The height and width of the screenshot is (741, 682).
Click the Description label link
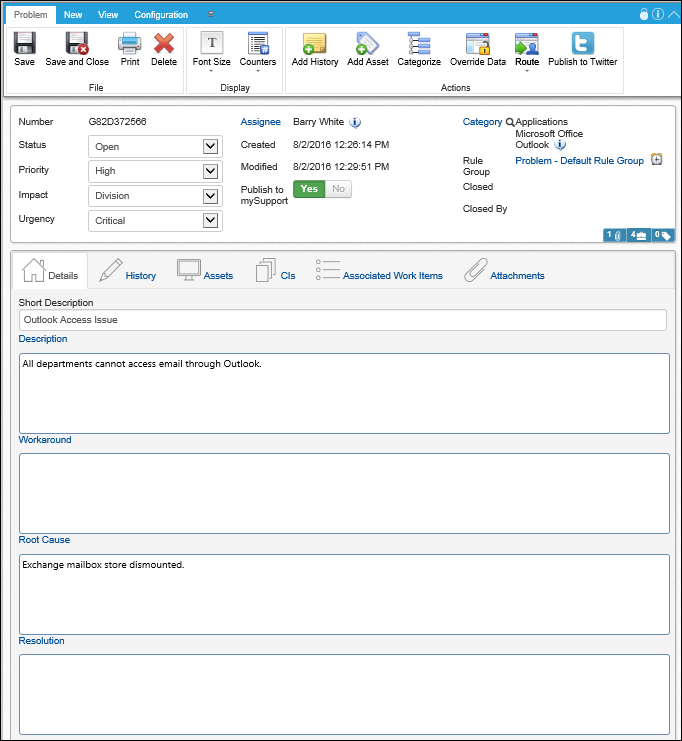pos(43,339)
